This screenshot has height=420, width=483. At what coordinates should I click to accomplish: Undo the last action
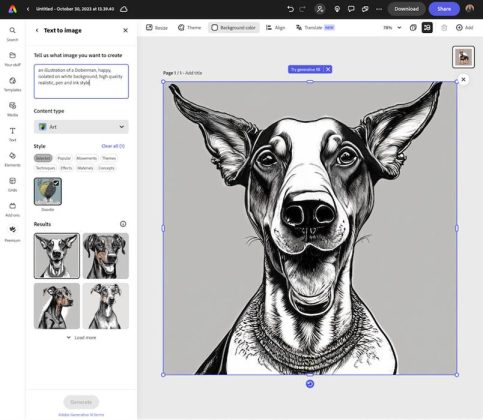(x=290, y=9)
